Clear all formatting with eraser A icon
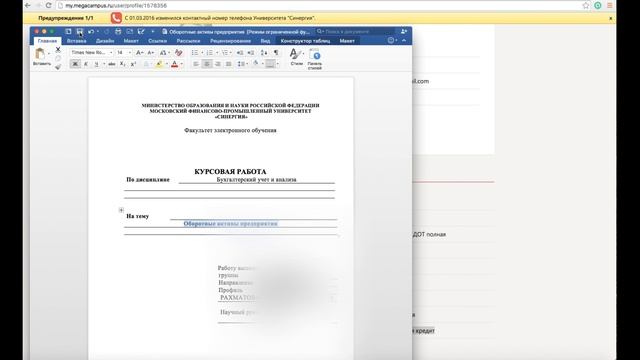Screen dimensions: 640x360 pos(178,53)
